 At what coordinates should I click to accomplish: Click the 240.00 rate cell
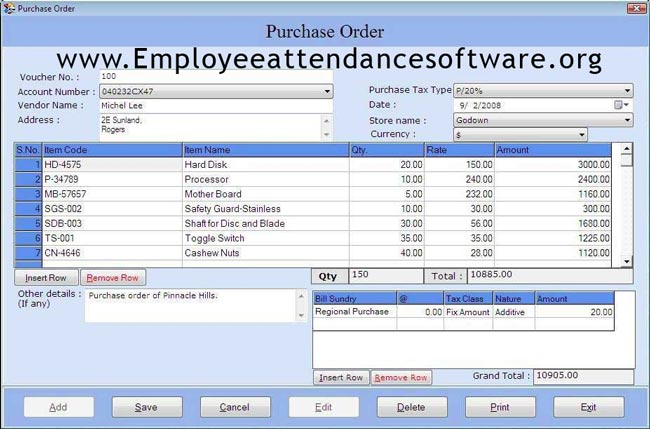459,179
